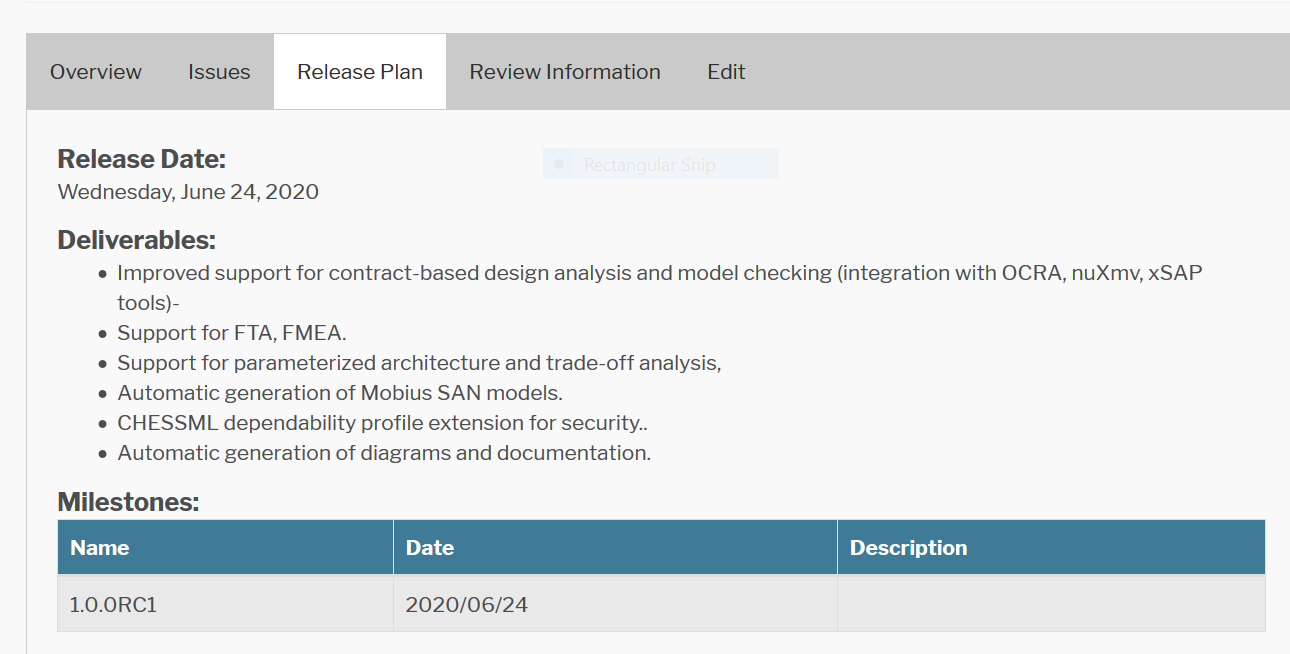This screenshot has width=1290, height=654.
Task: Open the Overview tab
Action: tap(96, 72)
